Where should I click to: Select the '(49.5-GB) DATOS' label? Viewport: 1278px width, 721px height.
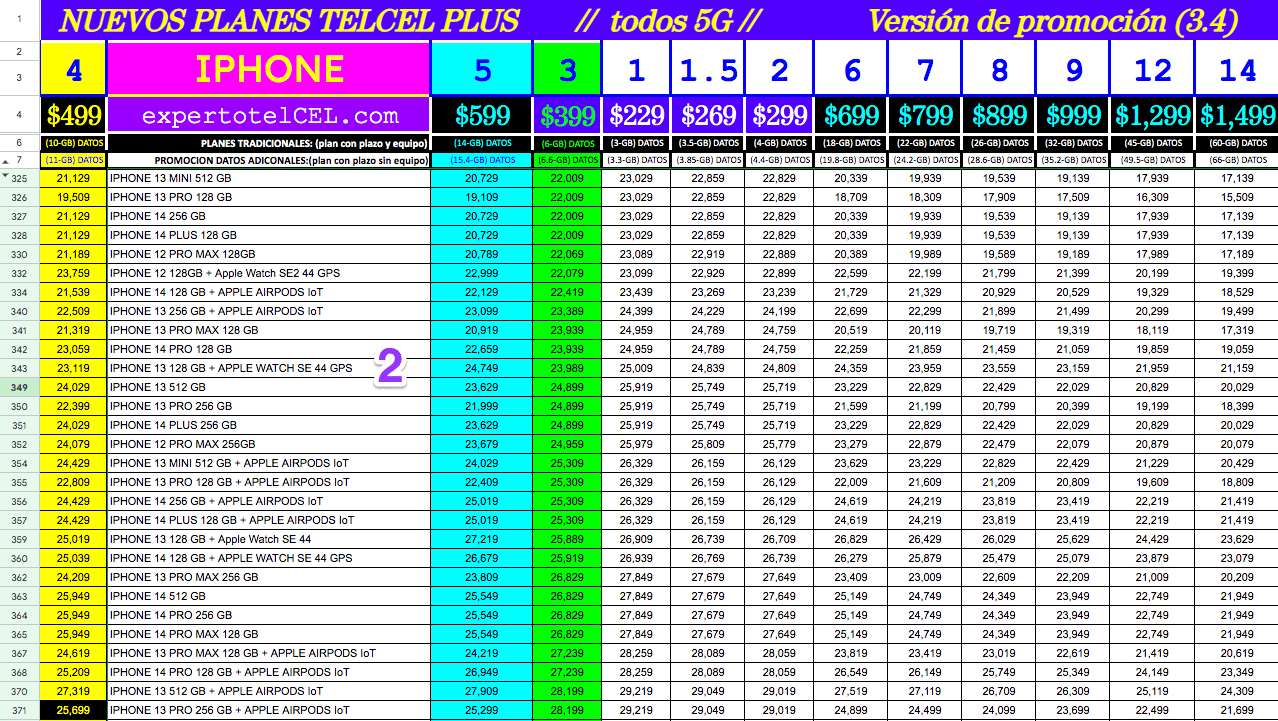(1153, 160)
